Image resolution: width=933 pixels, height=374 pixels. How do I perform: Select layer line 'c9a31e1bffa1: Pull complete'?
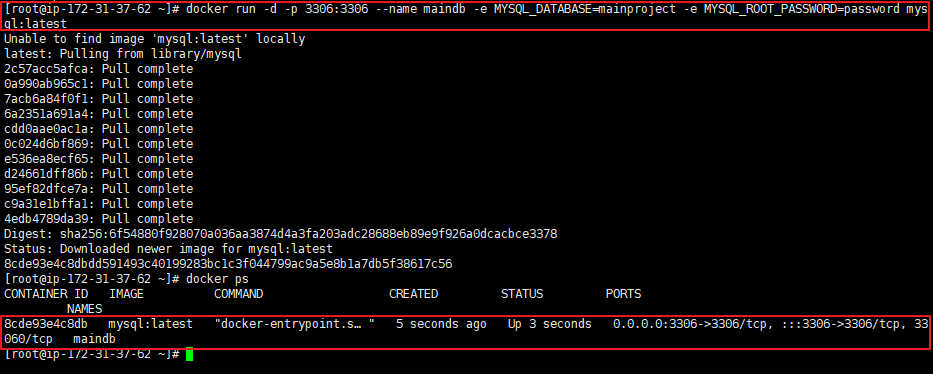[98, 204]
